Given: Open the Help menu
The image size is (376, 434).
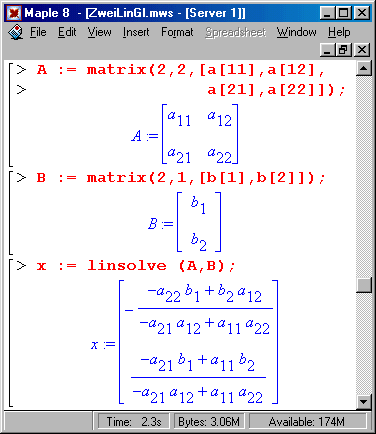Looking at the screenshot, I should (x=339, y=32).
